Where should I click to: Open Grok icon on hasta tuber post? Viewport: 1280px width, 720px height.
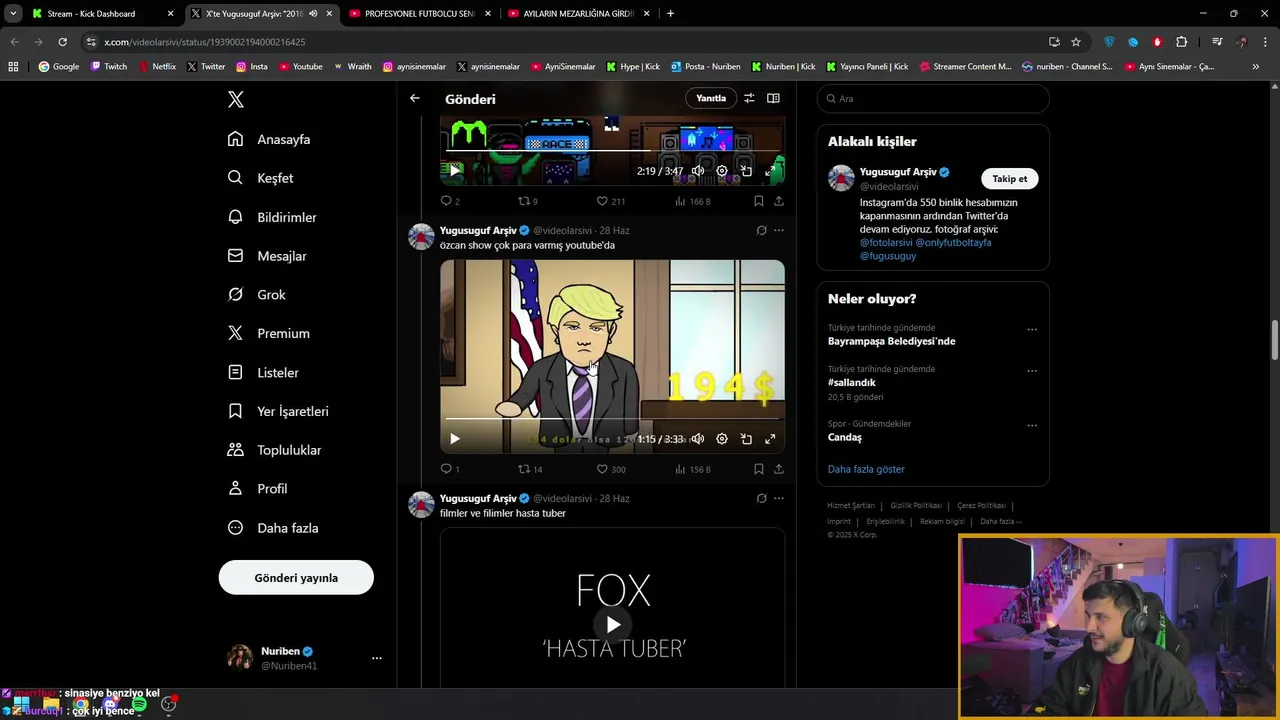tap(761, 499)
